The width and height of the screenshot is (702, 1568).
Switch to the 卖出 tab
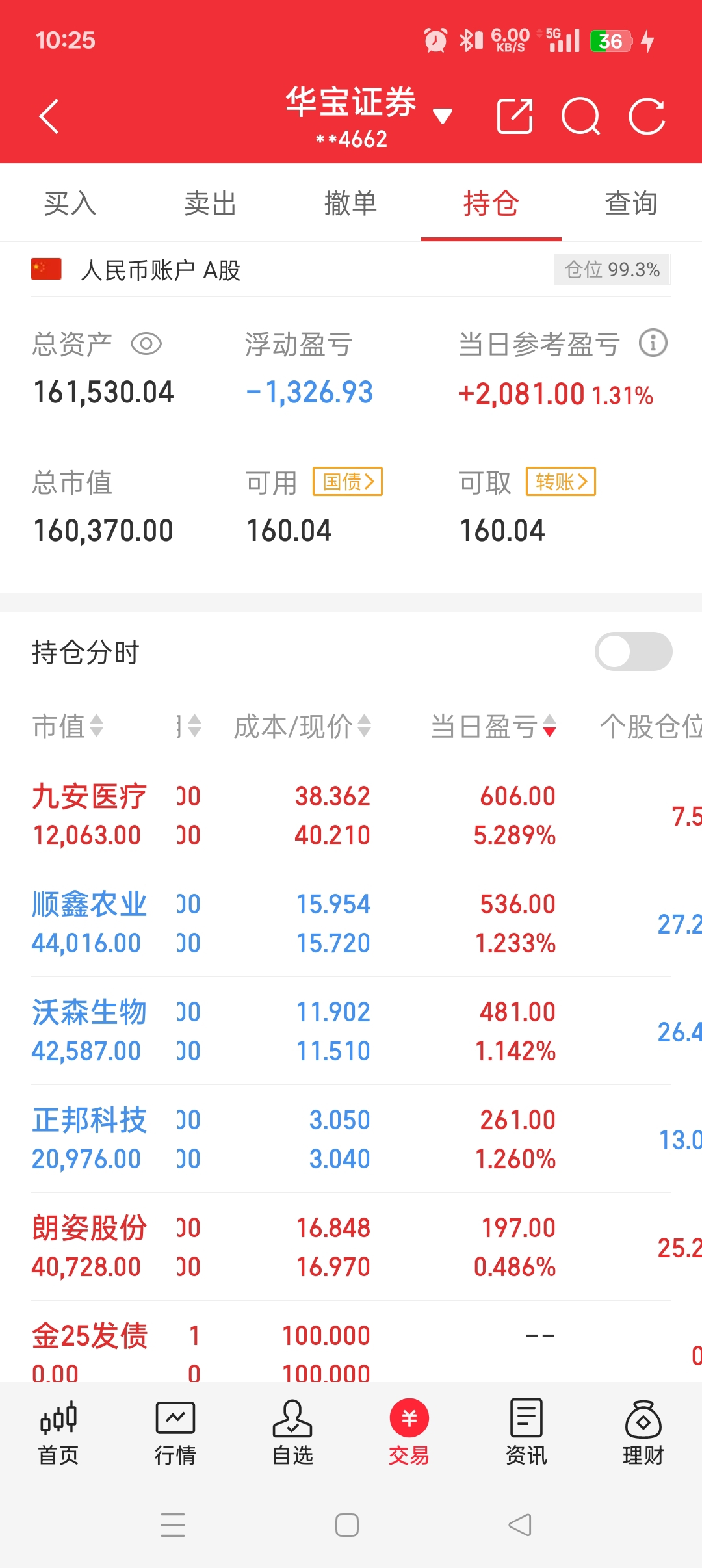pos(211,203)
